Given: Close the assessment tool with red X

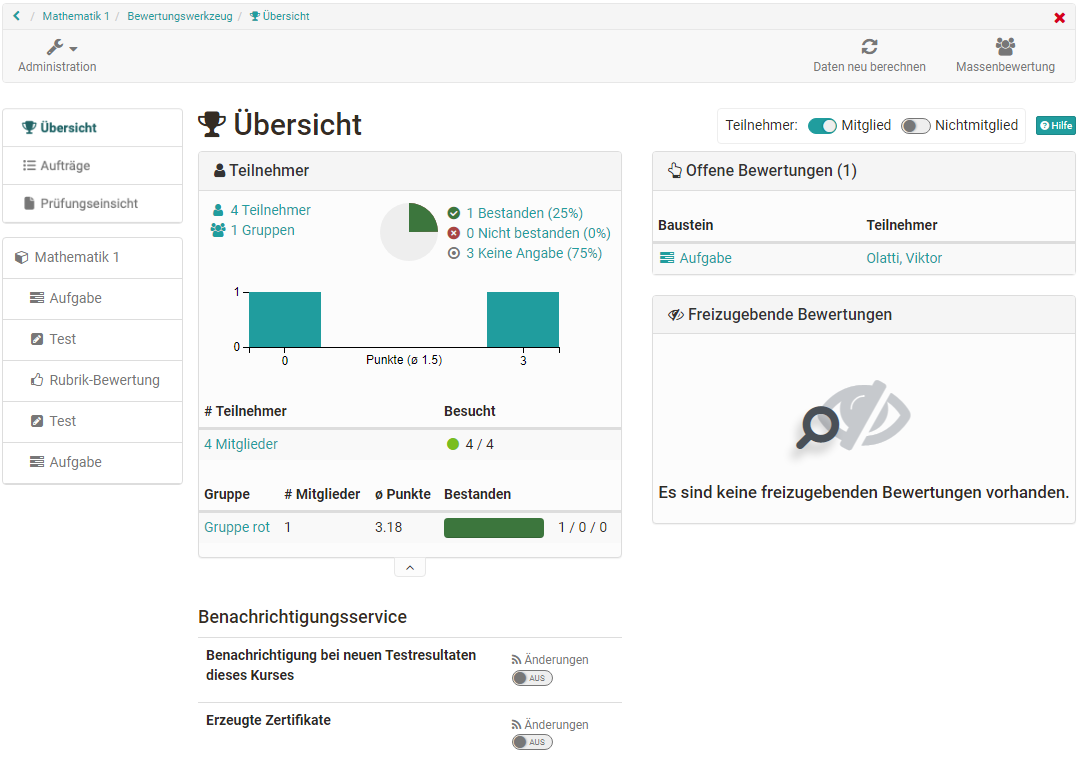Looking at the screenshot, I should pyautogui.click(x=1060, y=18).
